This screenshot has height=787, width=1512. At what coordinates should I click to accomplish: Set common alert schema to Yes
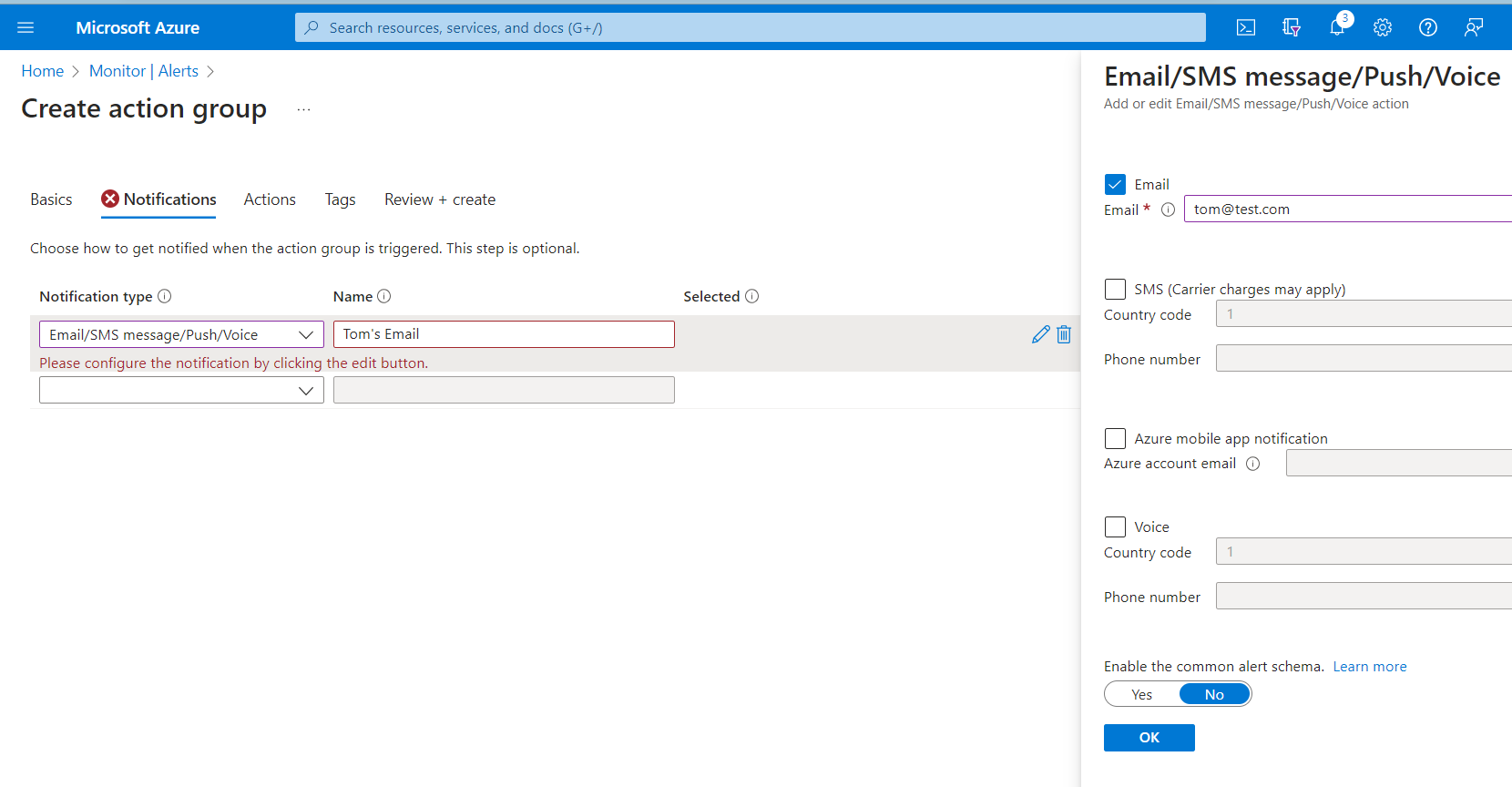1142,694
